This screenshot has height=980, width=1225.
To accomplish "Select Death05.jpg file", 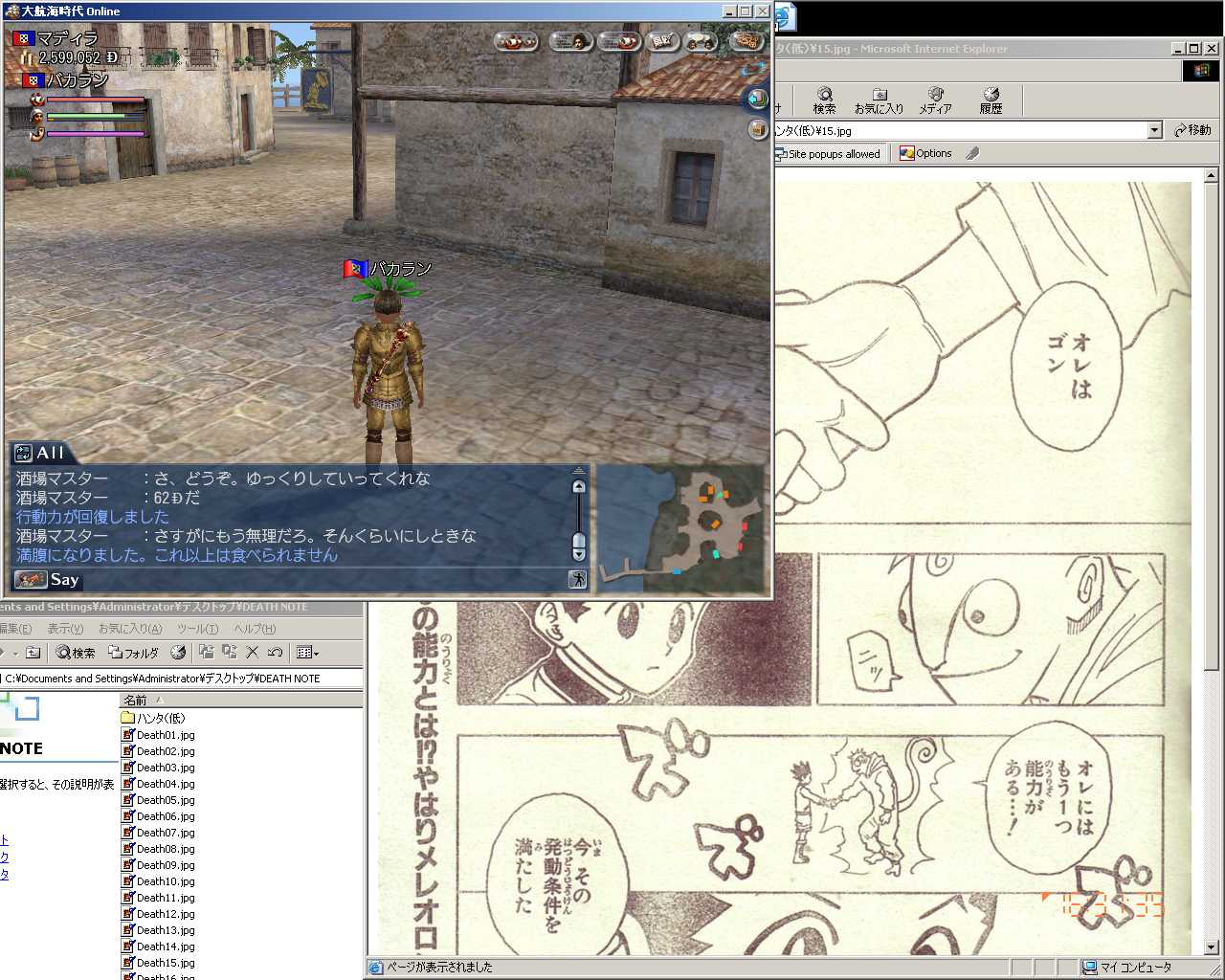I will pyautogui.click(x=158, y=800).
